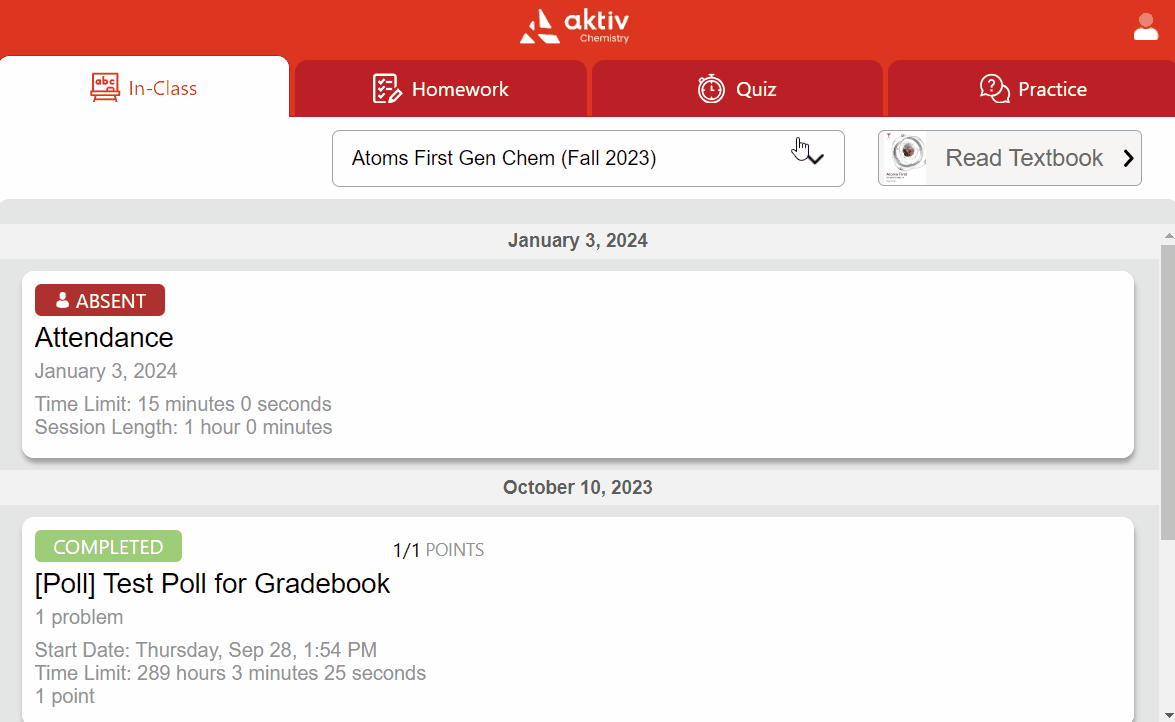This screenshot has width=1175, height=722.
Task: Open the Practice tab
Action: point(1033,89)
